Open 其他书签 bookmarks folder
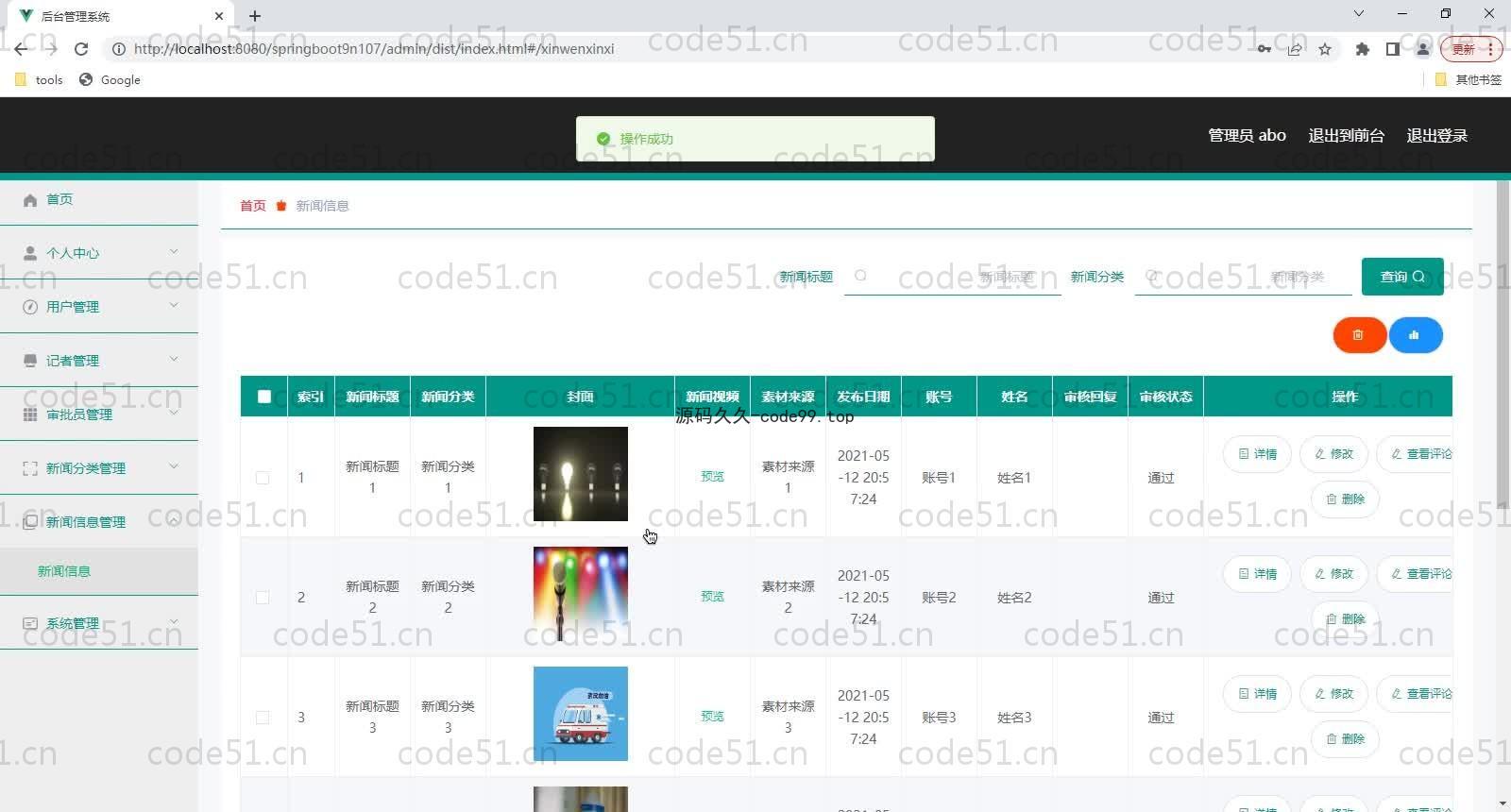The width and height of the screenshot is (1511, 812). tap(1469, 80)
